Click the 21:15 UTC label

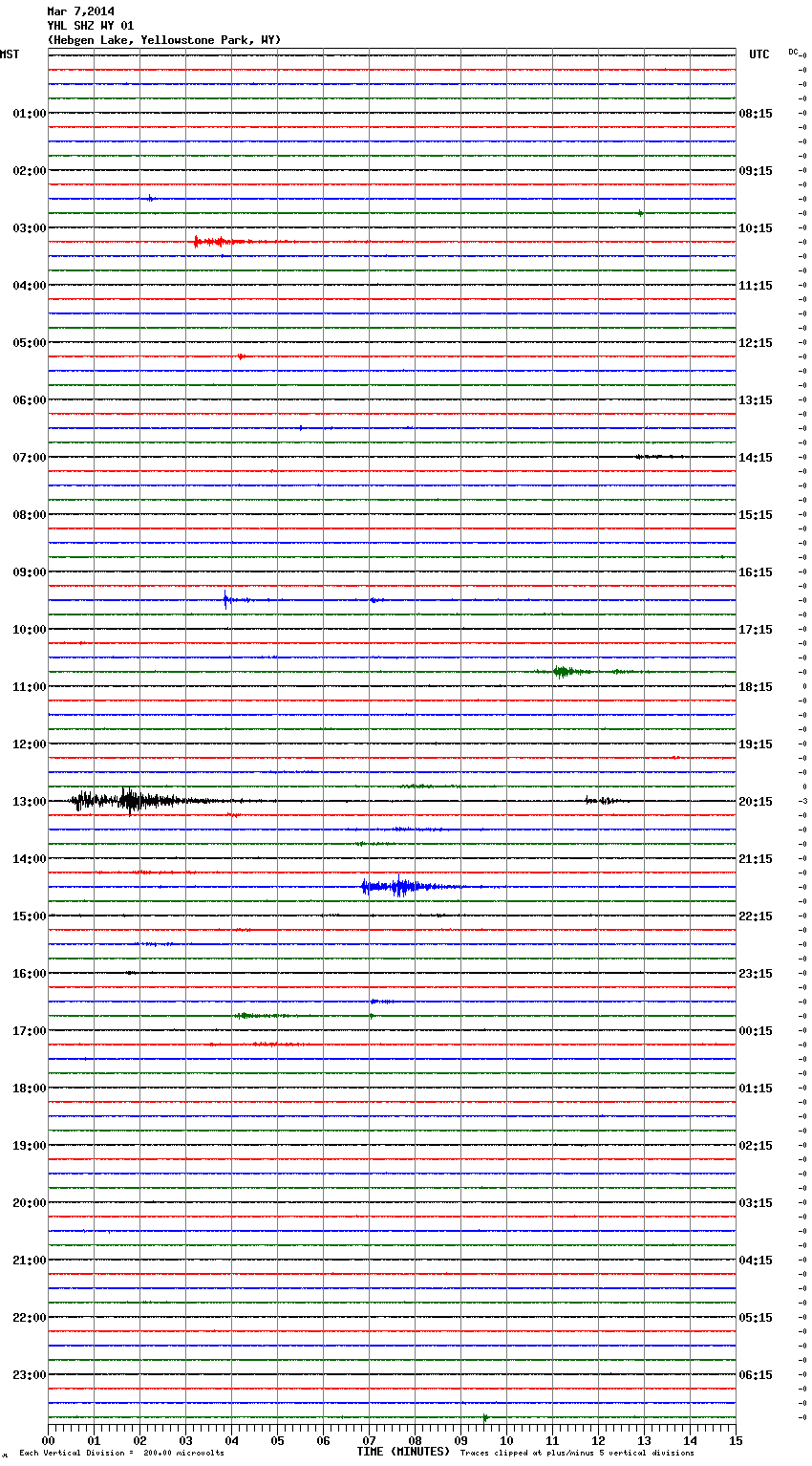[x=756, y=859]
